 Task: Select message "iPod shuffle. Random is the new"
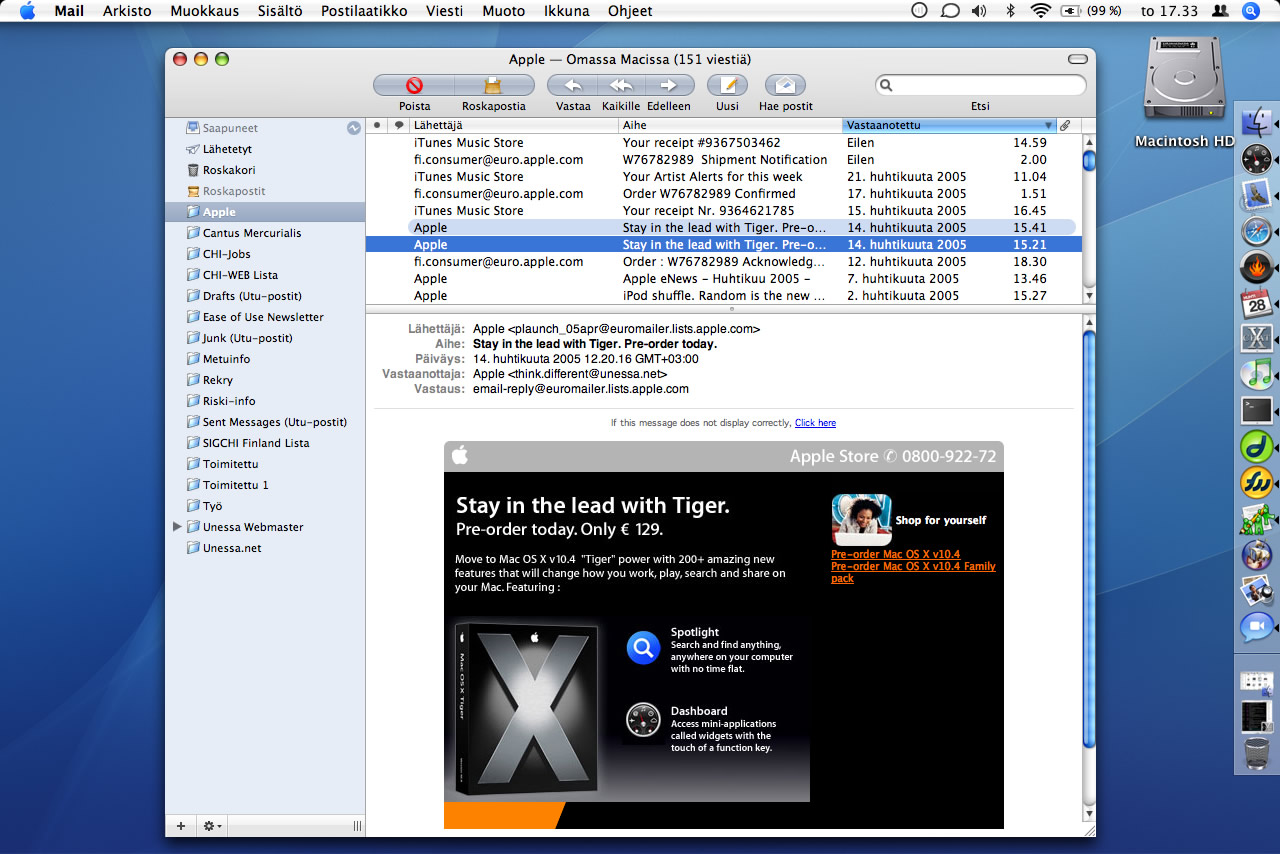[x=723, y=295]
